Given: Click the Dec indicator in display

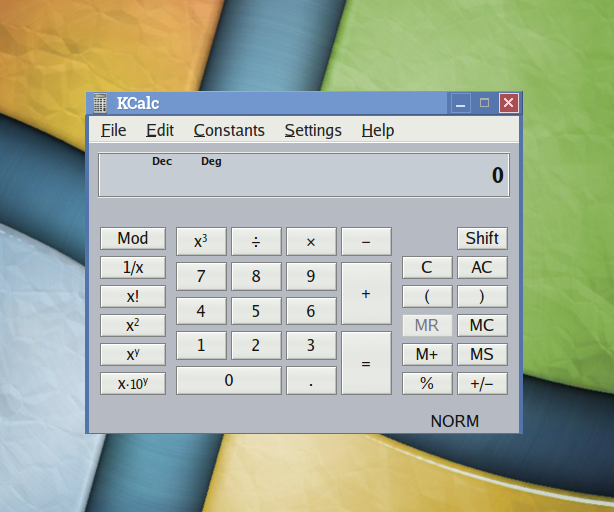Looking at the screenshot, I should click(162, 161).
